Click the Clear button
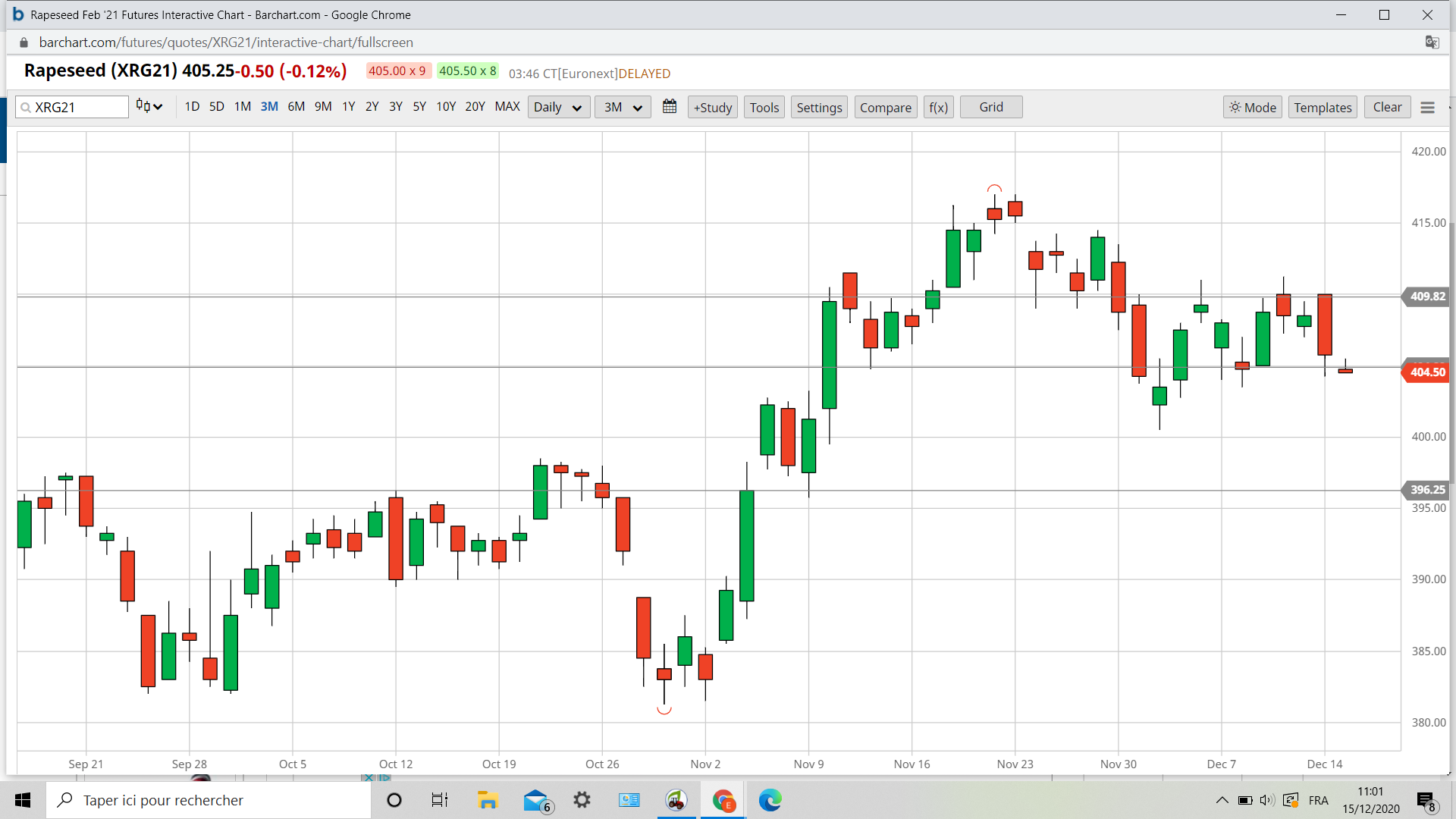Image resolution: width=1456 pixels, height=819 pixels. click(x=1387, y=107)
